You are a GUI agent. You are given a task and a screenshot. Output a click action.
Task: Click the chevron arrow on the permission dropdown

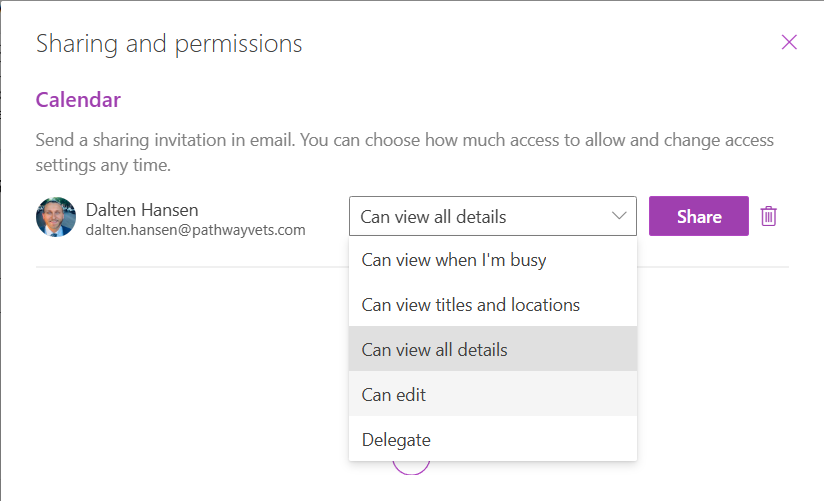point(619,216)
